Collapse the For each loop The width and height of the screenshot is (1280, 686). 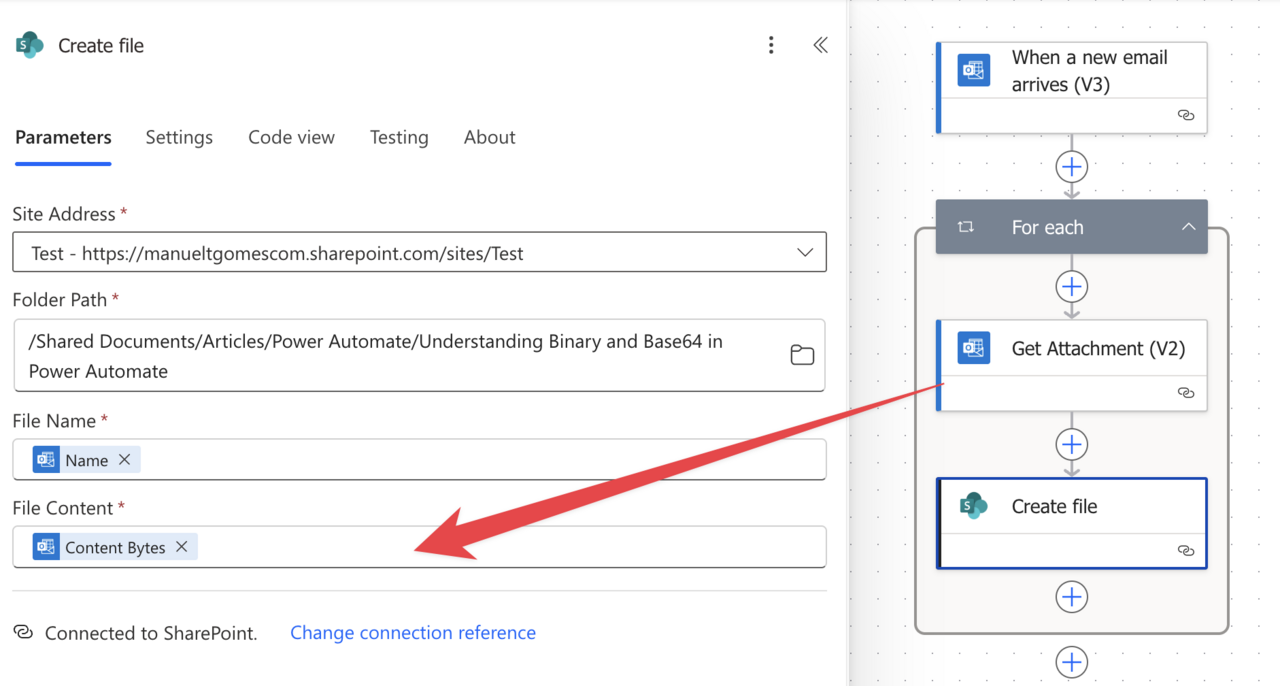click(1189, 227)
